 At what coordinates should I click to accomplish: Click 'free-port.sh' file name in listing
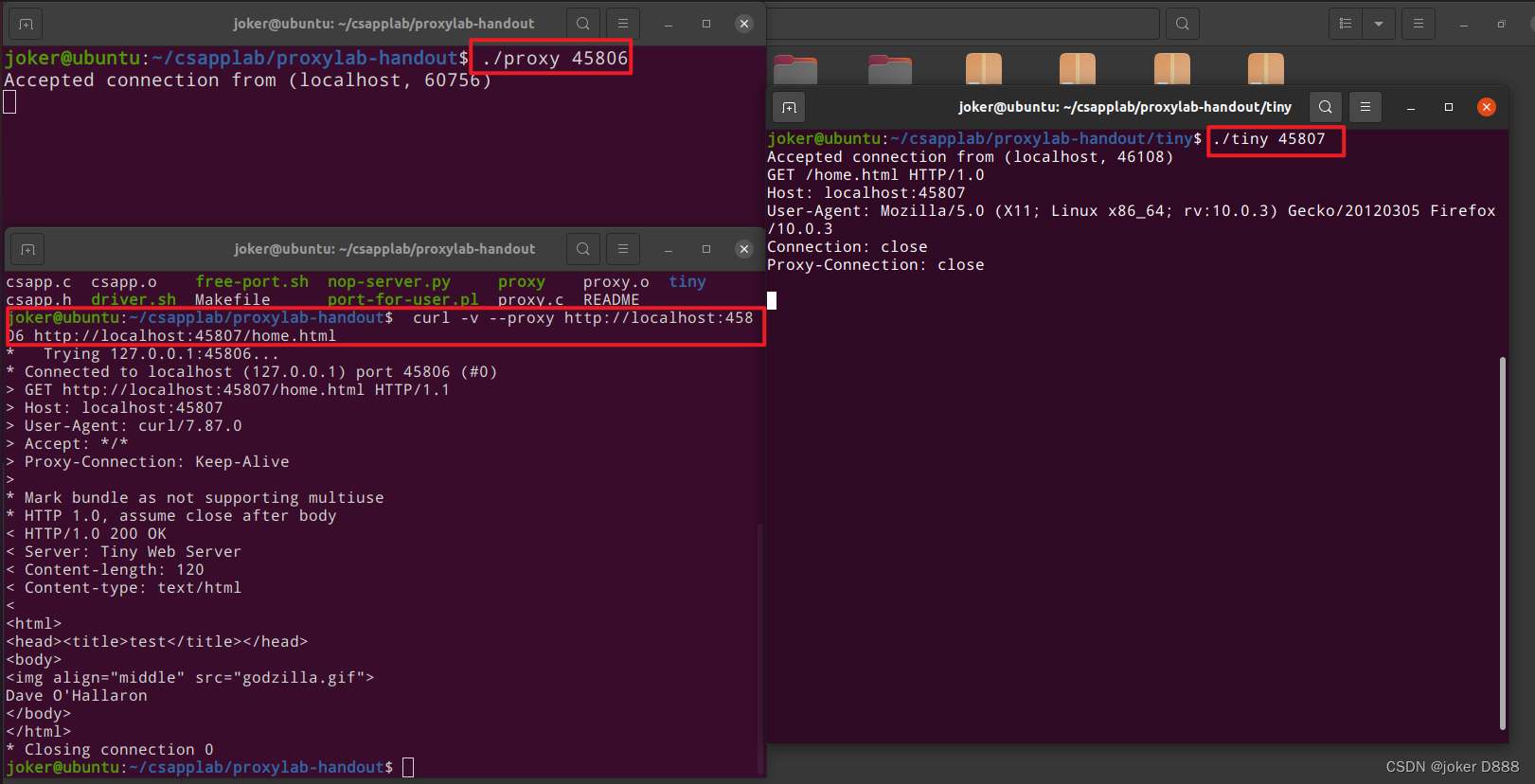(252, 282)
